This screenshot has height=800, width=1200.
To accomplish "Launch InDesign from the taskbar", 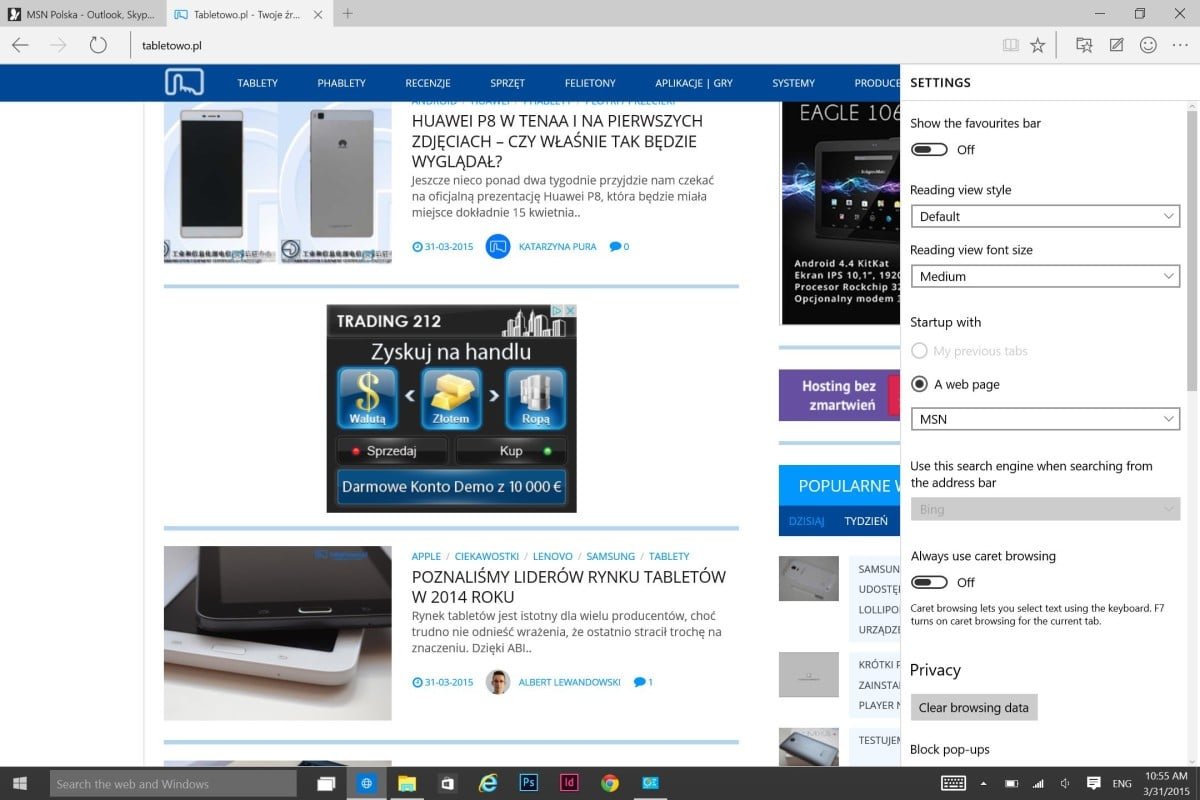I will (x=570, y=783).
